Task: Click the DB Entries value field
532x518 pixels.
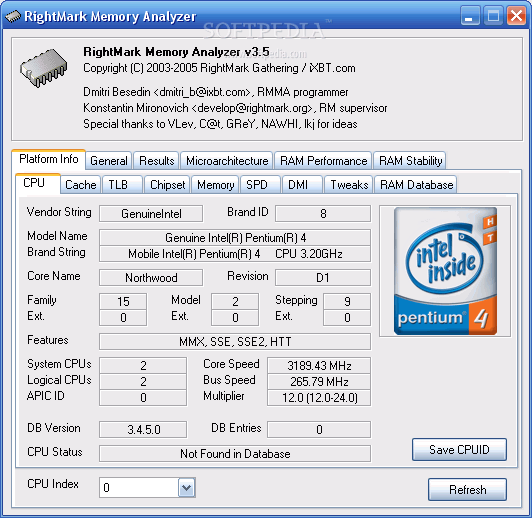Action: coord(319,429)
